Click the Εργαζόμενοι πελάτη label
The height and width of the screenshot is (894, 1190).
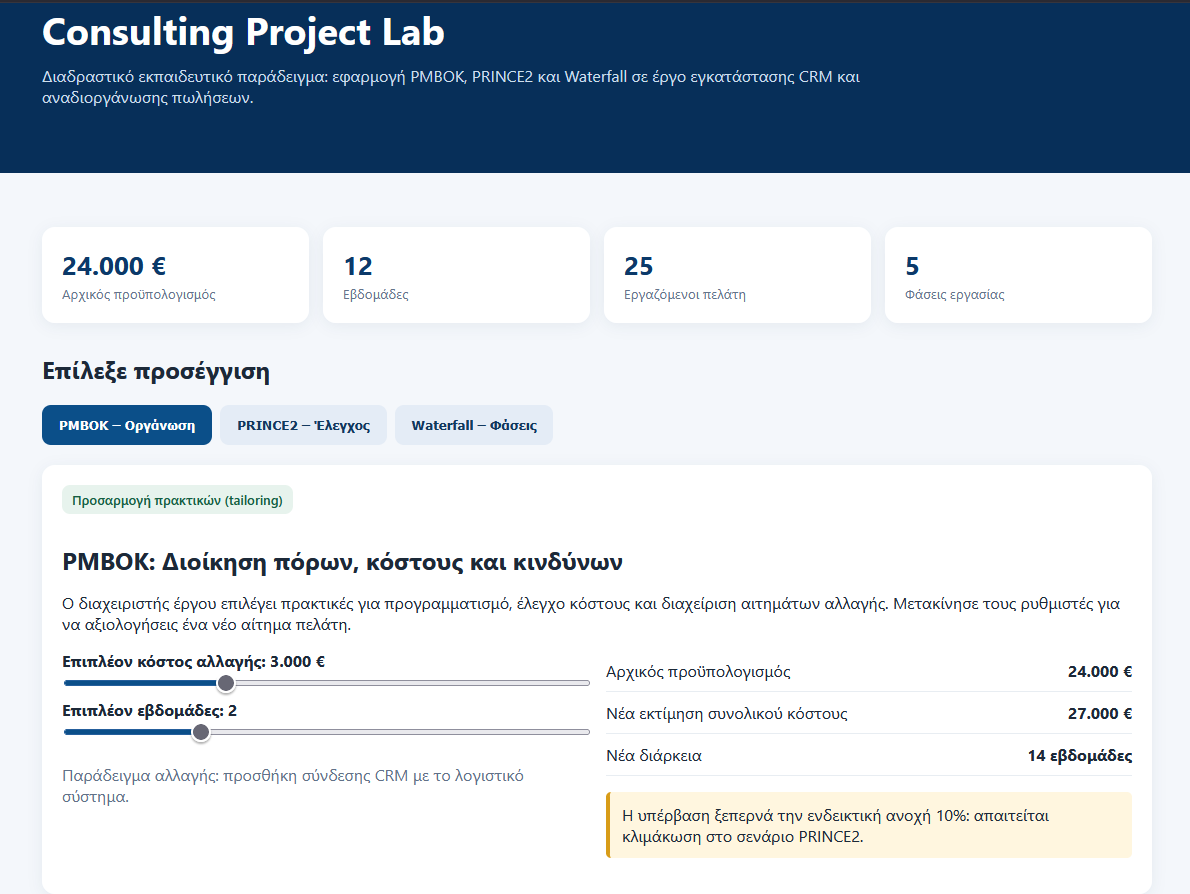[x=685, y=294]
